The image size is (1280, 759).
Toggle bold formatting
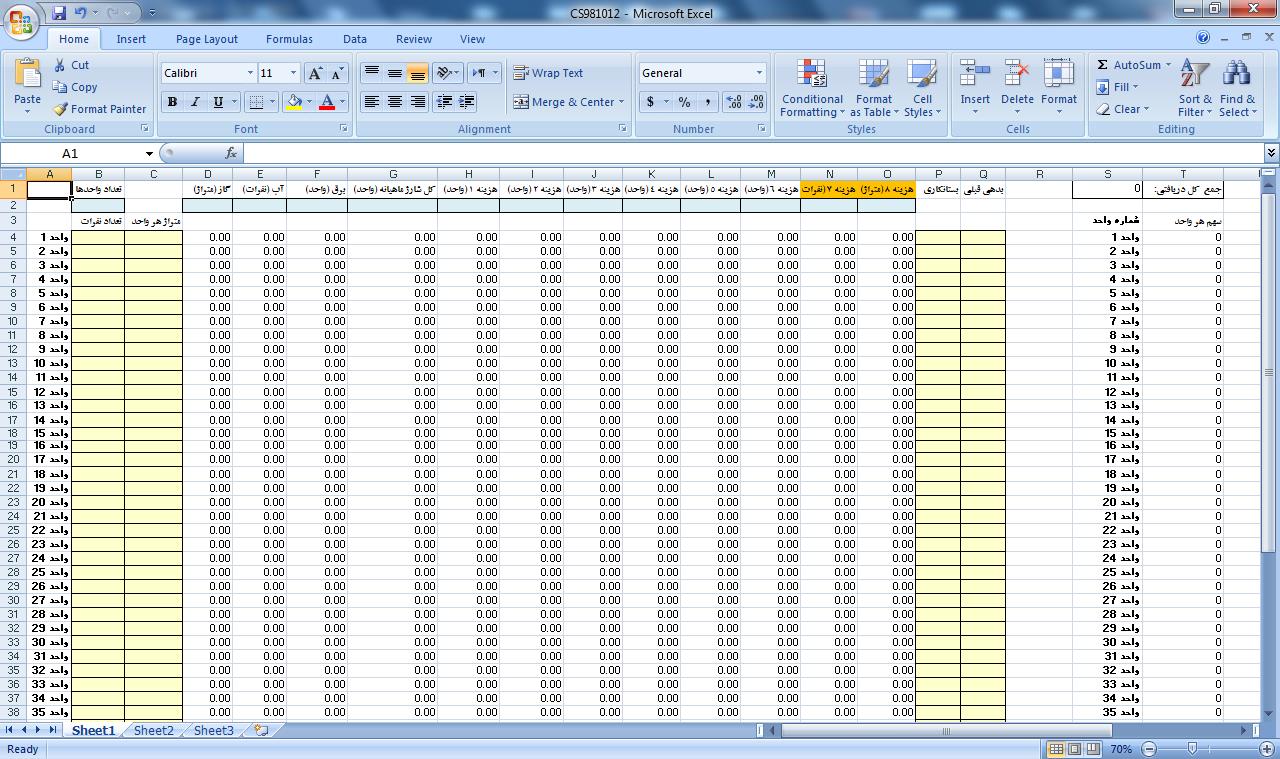(172, 102)
